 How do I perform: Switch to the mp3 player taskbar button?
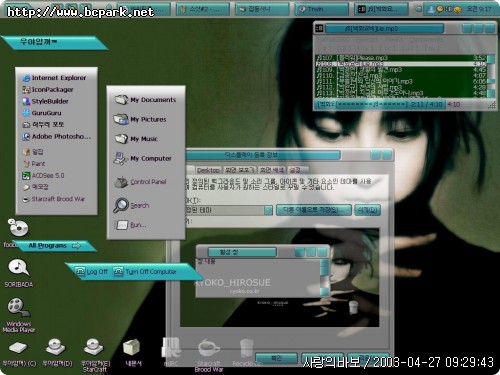coord(381,9)
